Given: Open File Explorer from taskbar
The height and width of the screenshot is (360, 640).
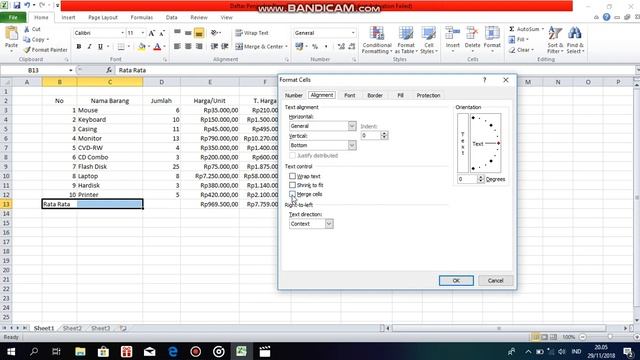Looking at the screenshot, I should [80, 351].
